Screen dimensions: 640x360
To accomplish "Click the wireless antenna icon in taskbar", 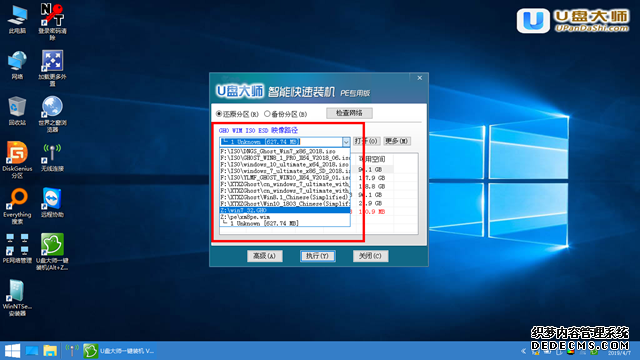I will (x=72, y=351).
